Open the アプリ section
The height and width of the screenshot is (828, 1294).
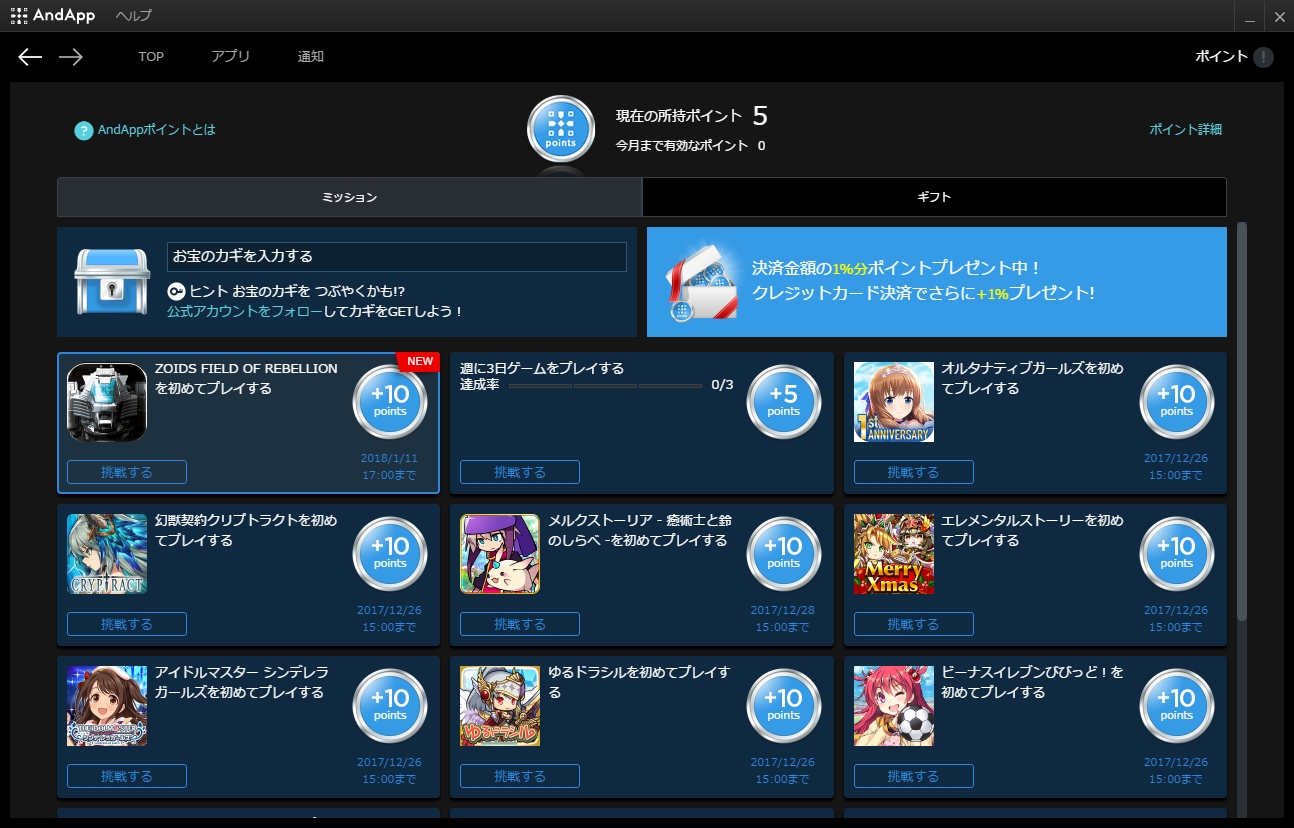[231, 57]
